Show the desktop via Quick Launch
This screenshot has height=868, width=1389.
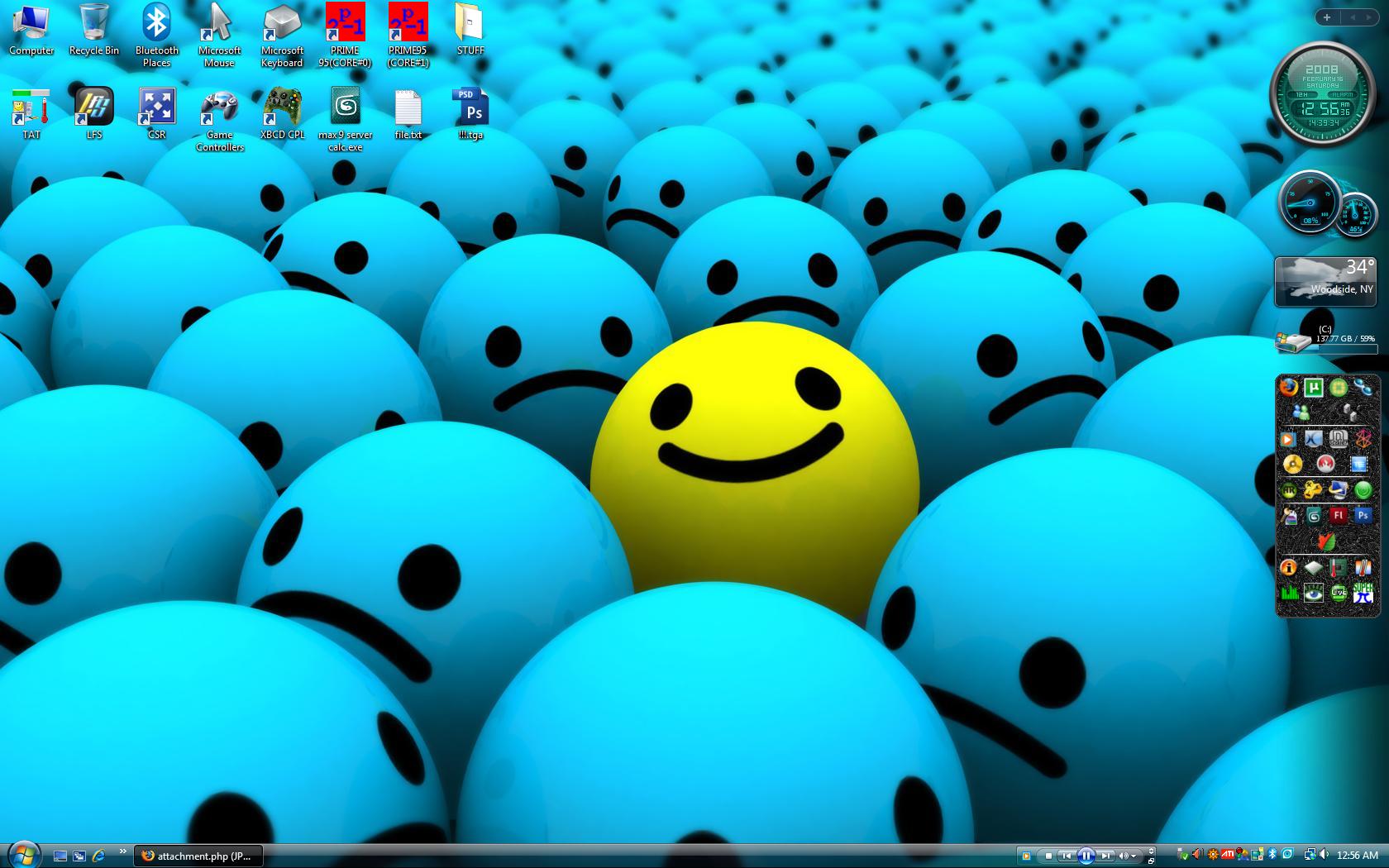(60, 856)
